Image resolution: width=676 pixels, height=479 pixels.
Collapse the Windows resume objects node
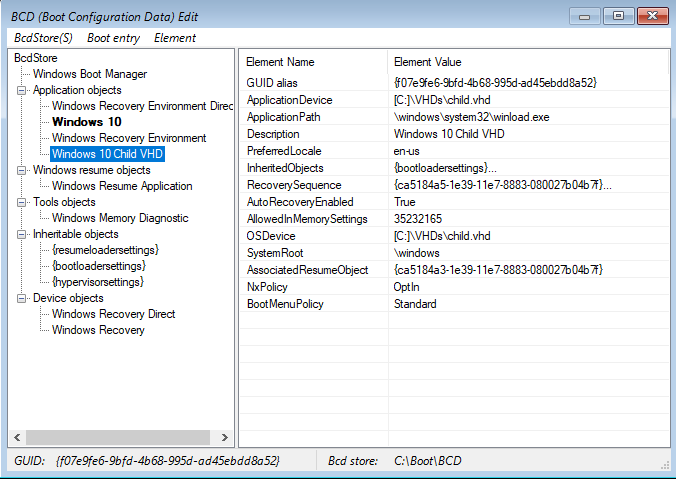[x=21, y=170]
